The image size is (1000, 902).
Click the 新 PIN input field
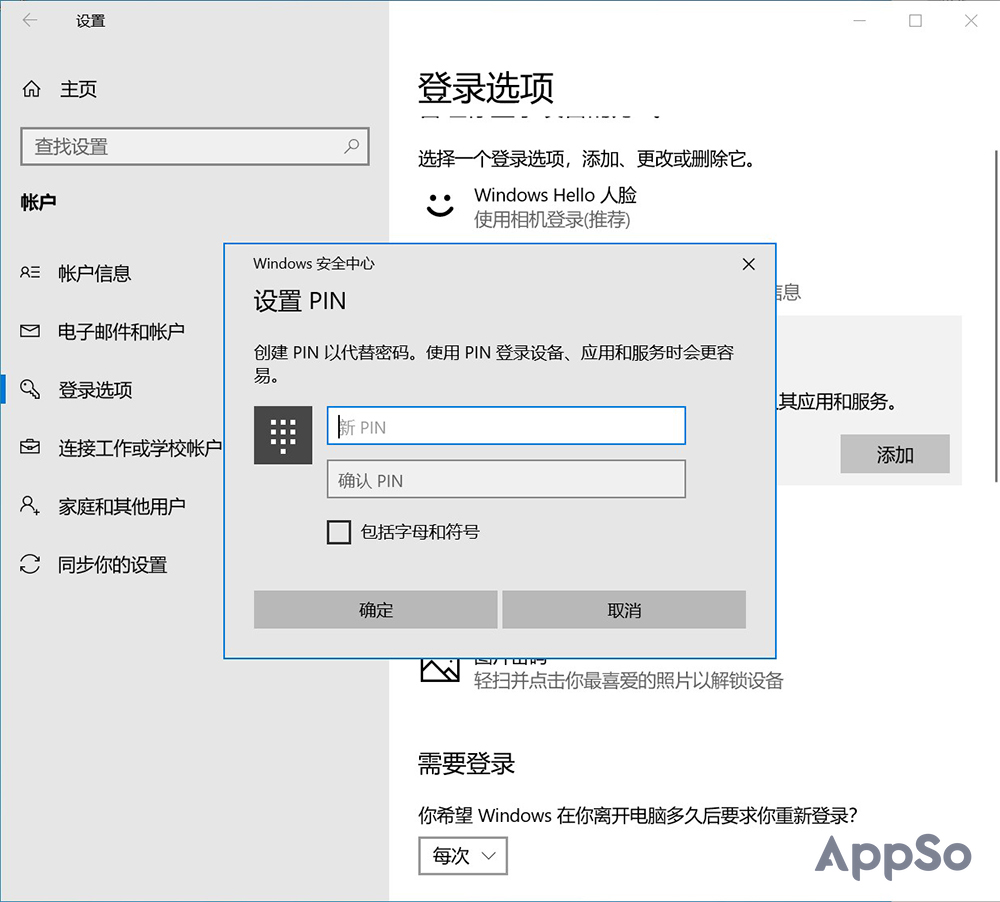tap(505, 425)
